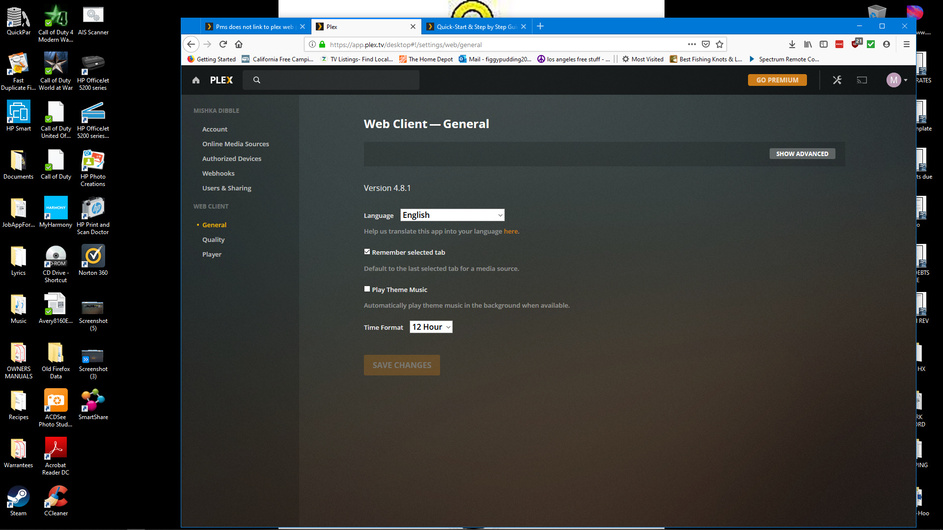Open the page actions three-dots menu
The height and width of the screenshot is (530, 943).
pyautogui.click(x=692, y=44)
